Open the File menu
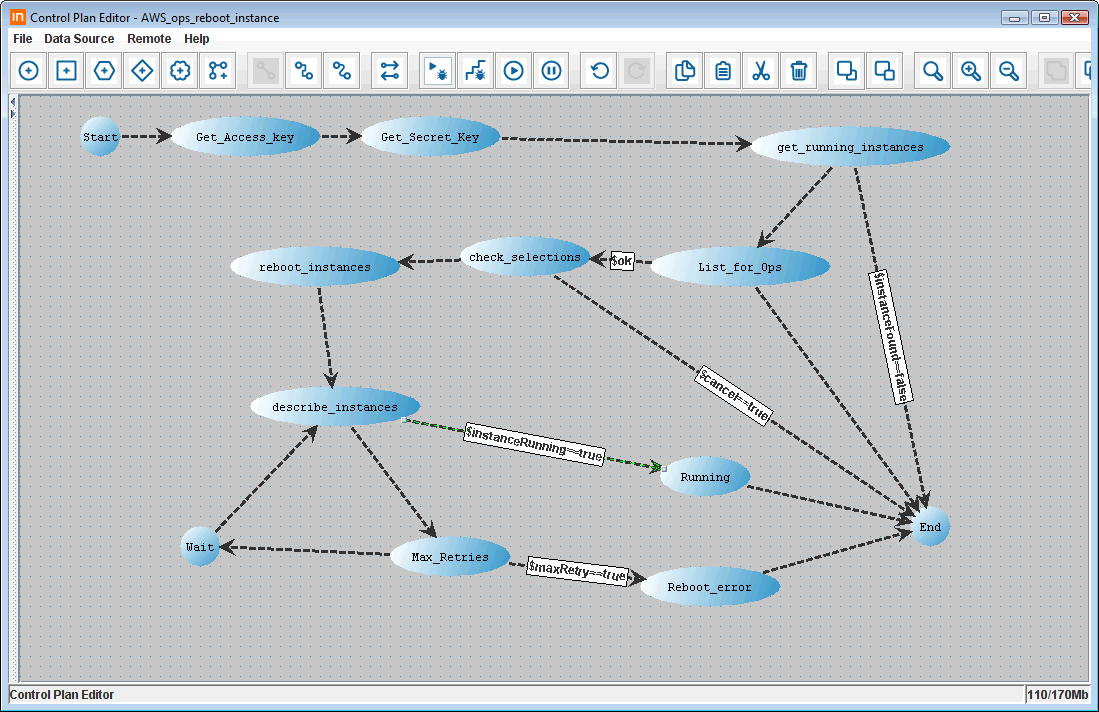1099x712 pixels. click(x=22, y=39)
